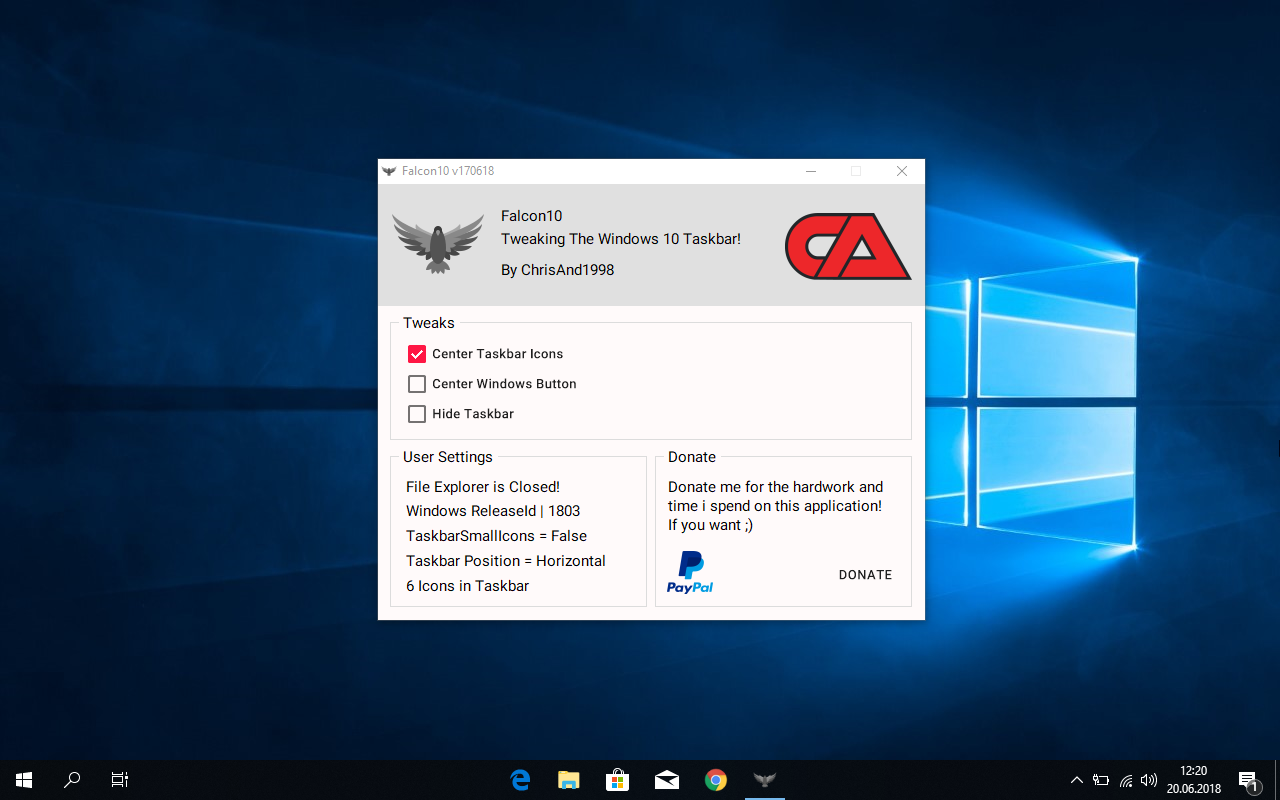Click the DONATE button
1280x800 pixels.
pyautogui.click(x=866, y=575)
